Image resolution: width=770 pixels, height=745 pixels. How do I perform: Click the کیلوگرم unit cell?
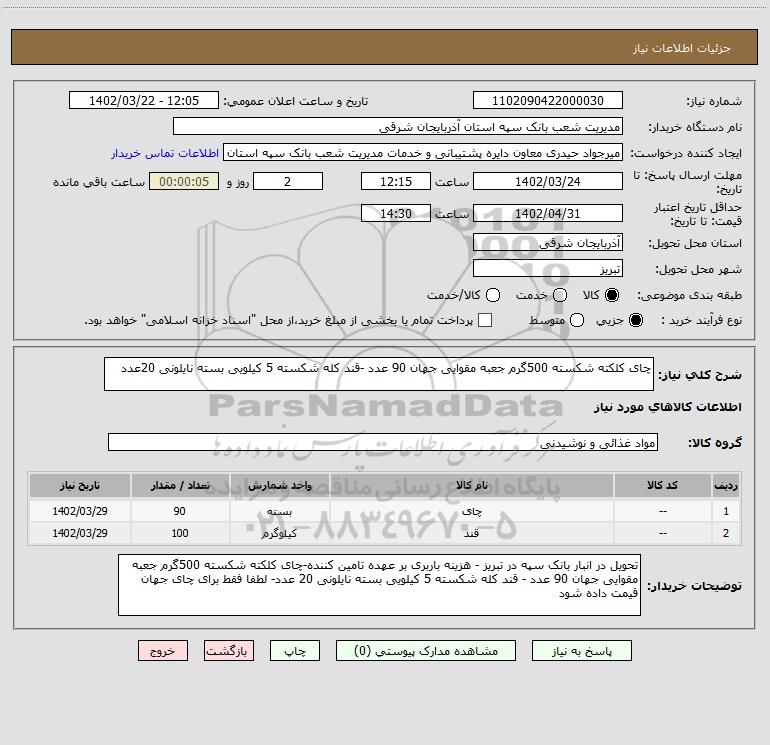tap(279, 533)
